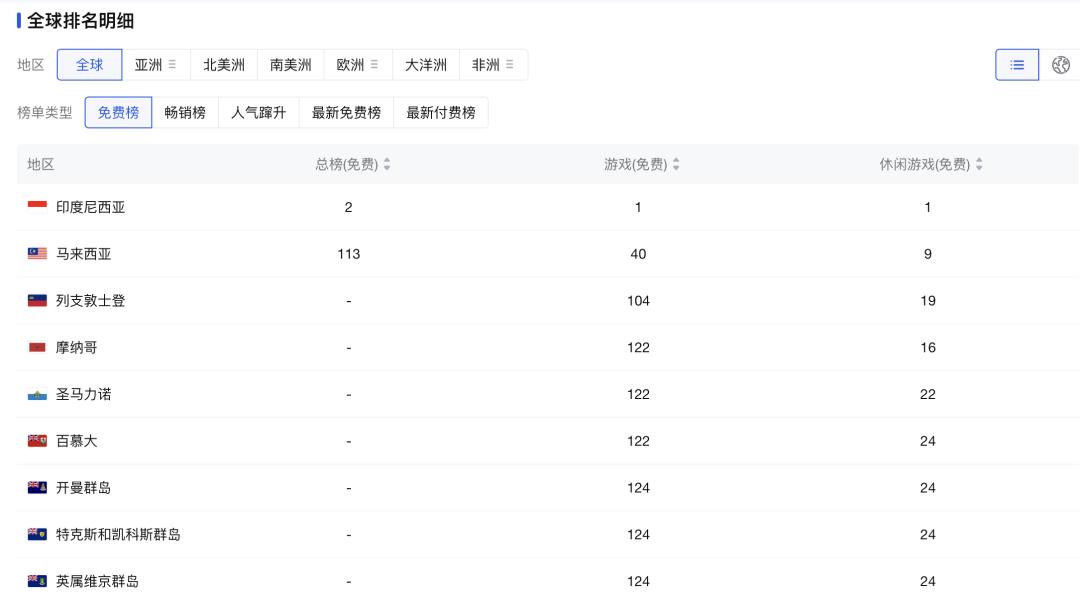Viewport: 1080px width, 599px height.
Task: Click Liechtenstein flag icon
Action: pos(37,300)
